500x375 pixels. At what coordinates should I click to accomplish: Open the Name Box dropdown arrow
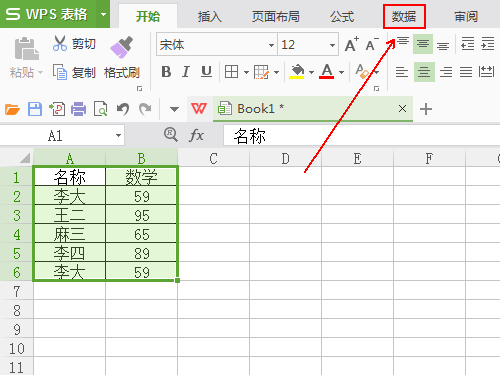[118, 136]
